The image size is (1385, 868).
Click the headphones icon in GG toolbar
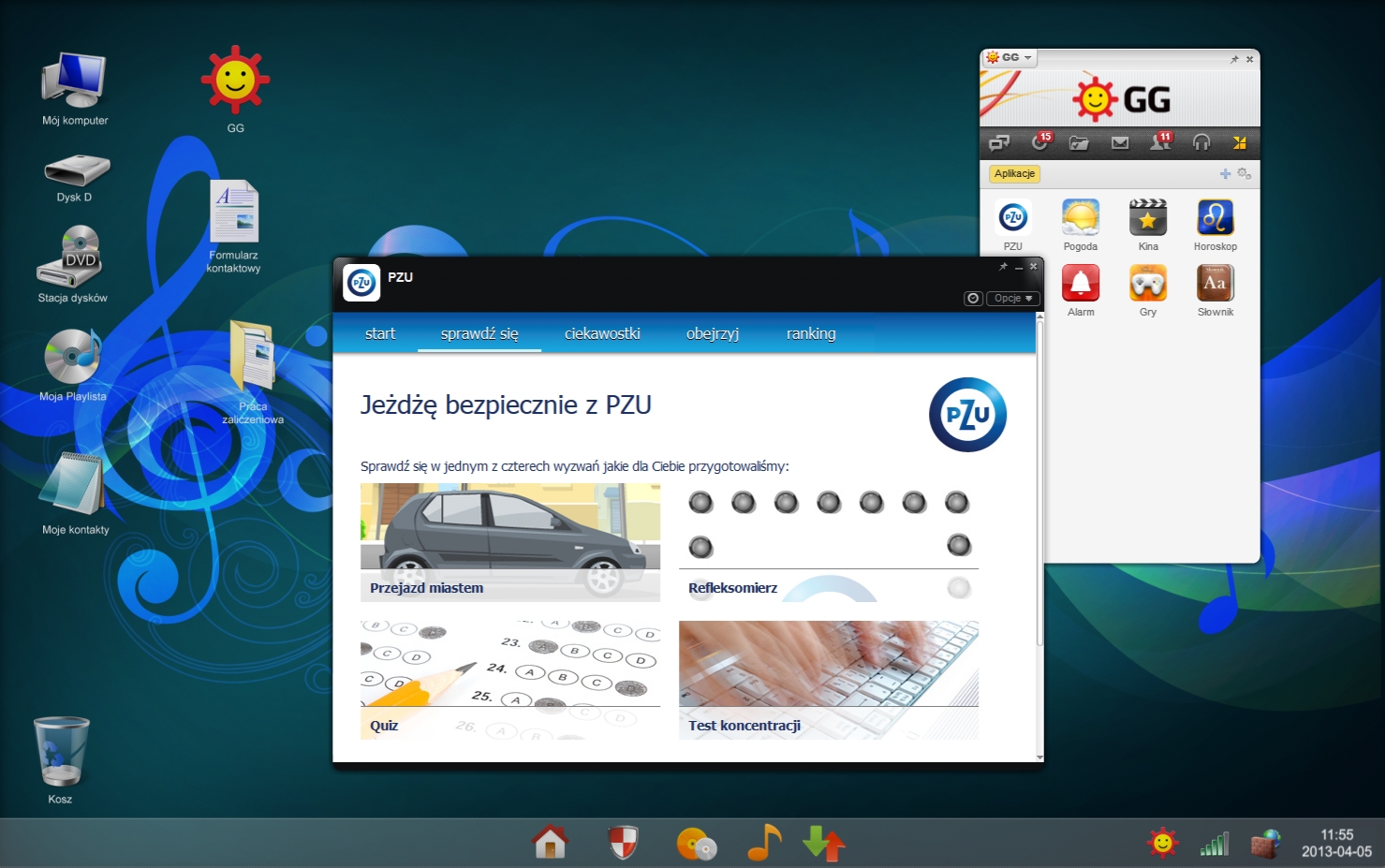[x=1201, y=143]
